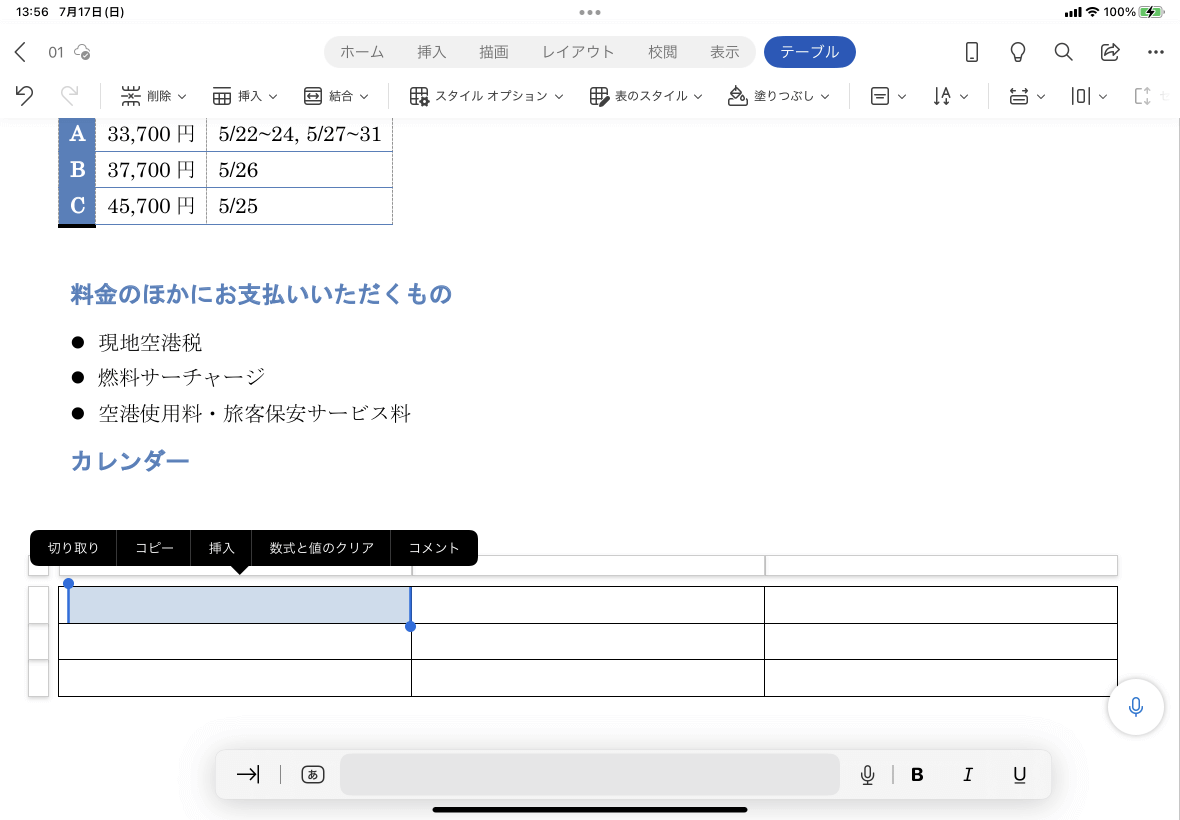Viewport: 1180px width, 820px height.
Task: Choose 切り取り in context menu
Action: (73, 548)
